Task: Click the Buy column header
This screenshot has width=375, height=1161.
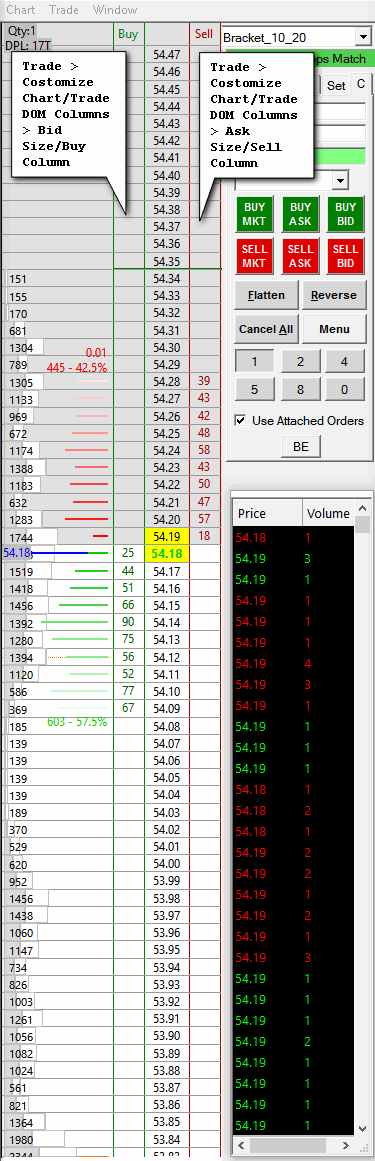Action: [128, 34]
